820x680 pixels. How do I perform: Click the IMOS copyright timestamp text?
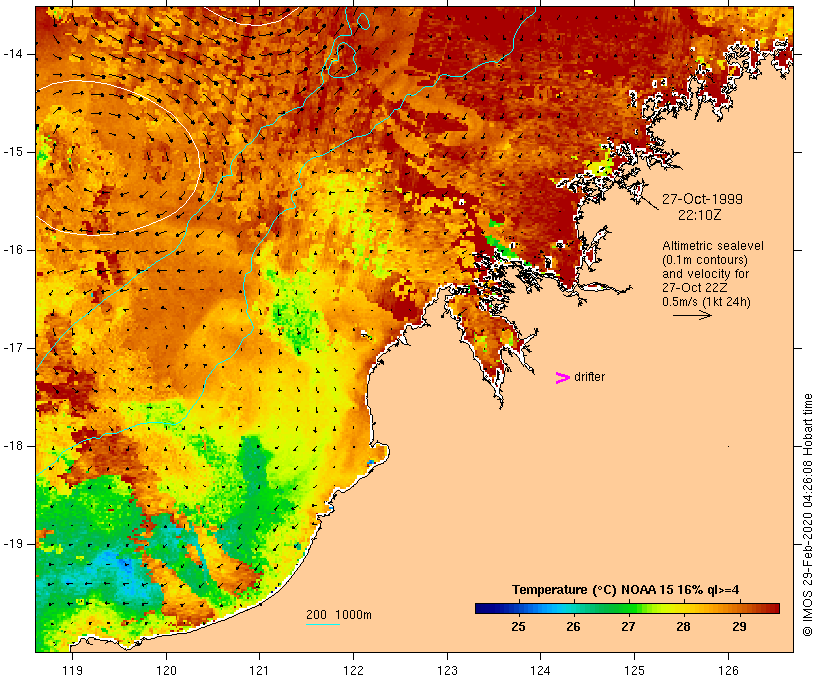(807, 515)
